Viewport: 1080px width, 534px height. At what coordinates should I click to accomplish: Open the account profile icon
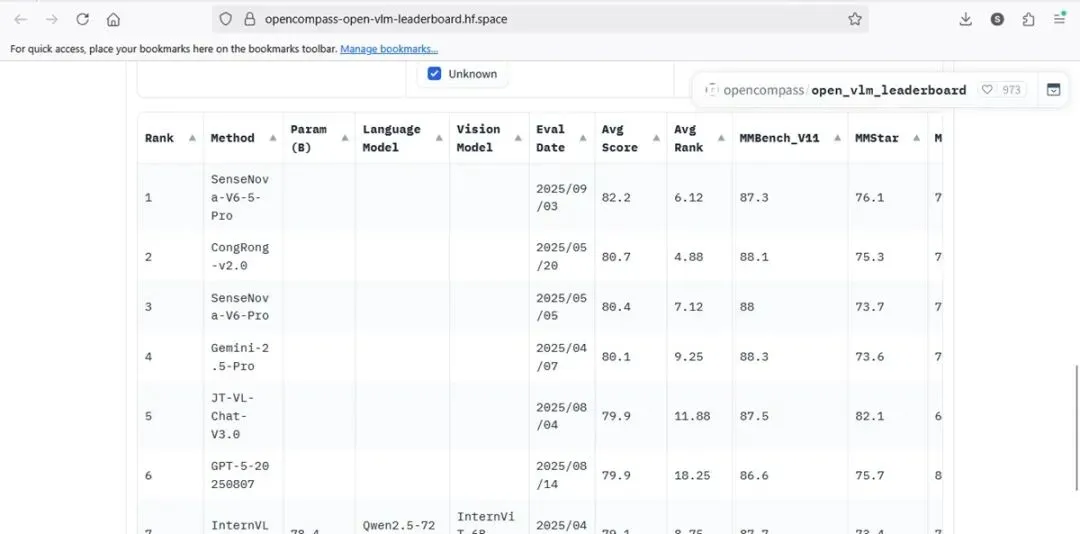(997, 19)
